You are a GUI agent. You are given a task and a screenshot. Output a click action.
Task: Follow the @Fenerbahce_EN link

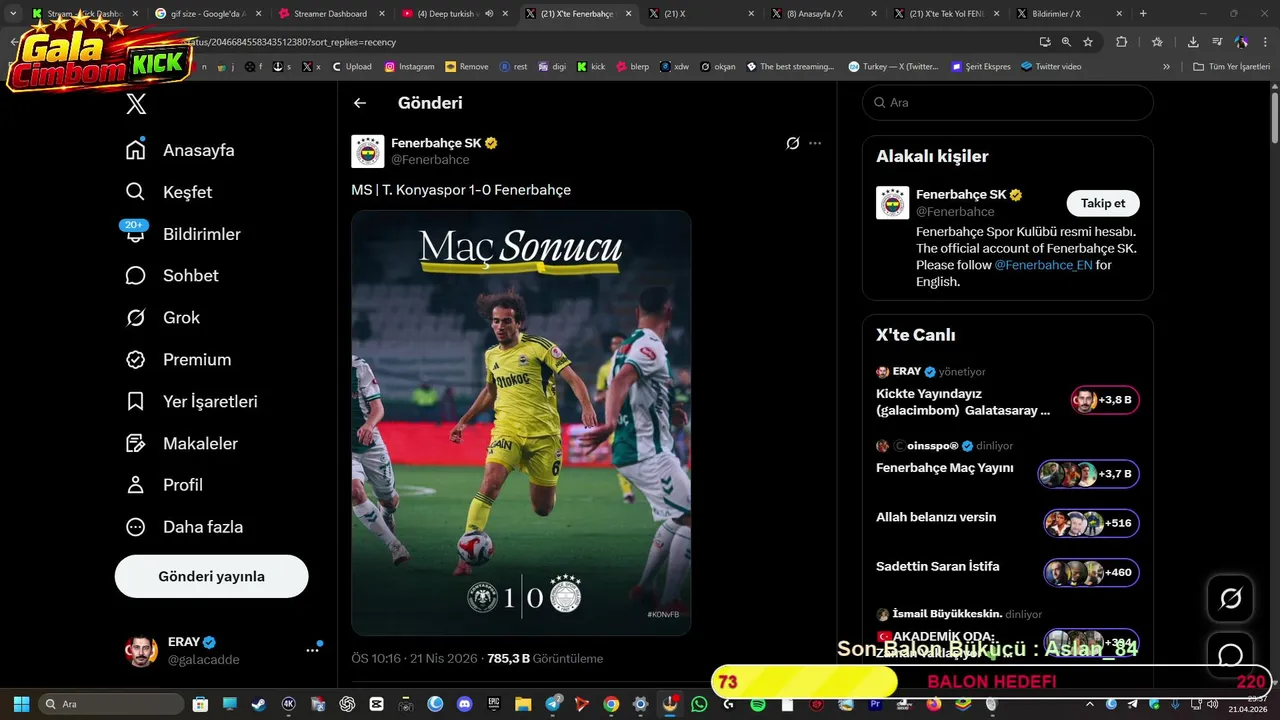pyautogui.click(x=1043, y=265)
